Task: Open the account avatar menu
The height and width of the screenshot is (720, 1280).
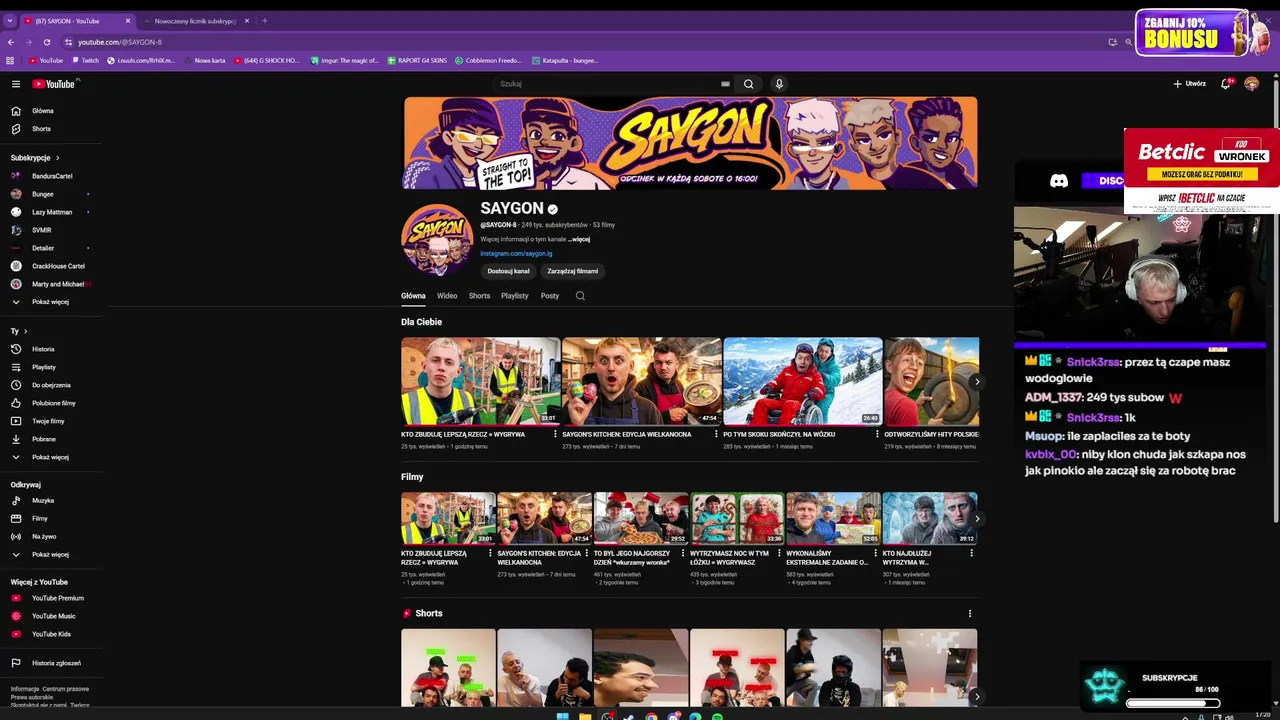Action: click(x=1251, y=84)
